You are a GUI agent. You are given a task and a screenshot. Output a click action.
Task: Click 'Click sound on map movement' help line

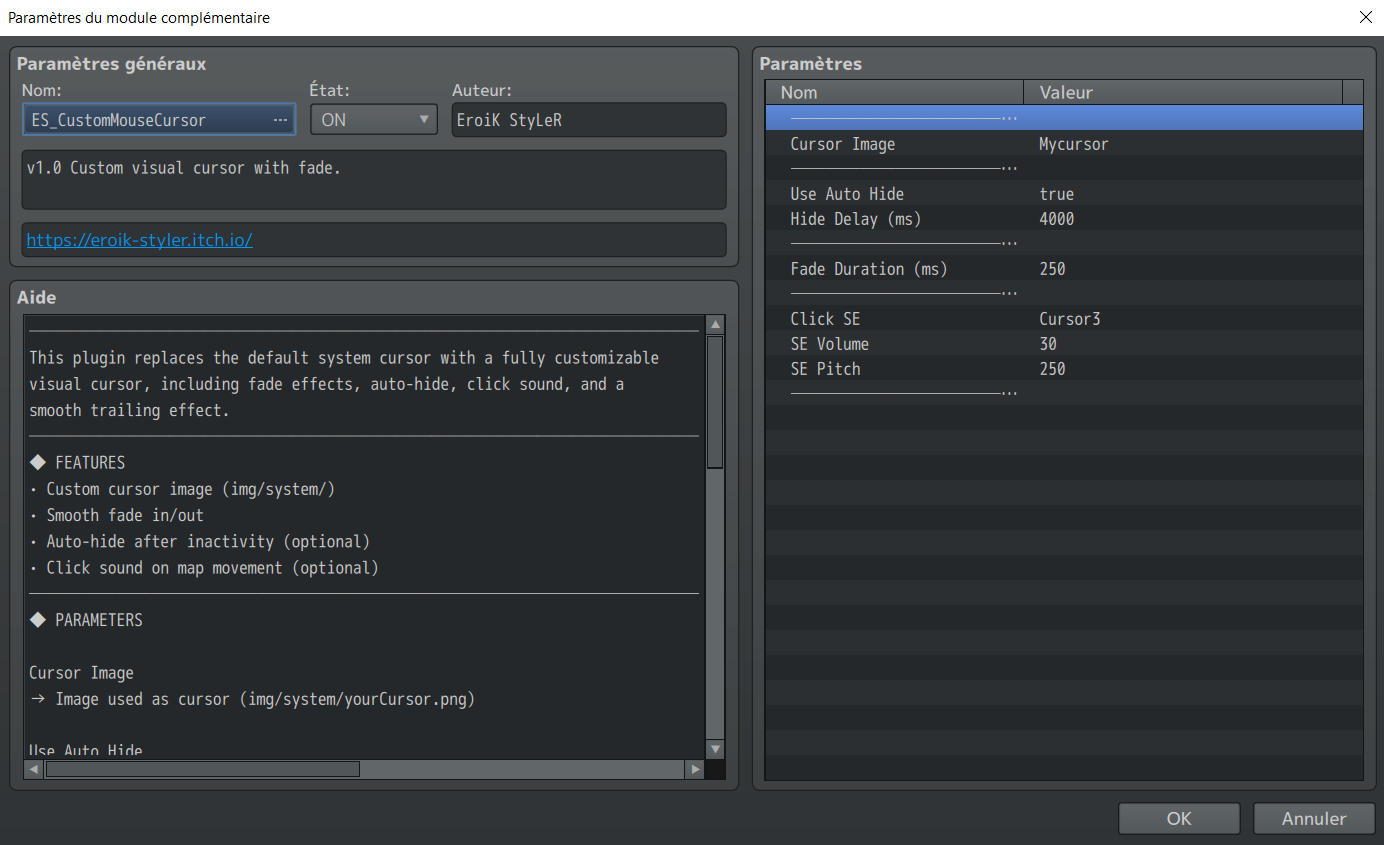tap(212, 567)
